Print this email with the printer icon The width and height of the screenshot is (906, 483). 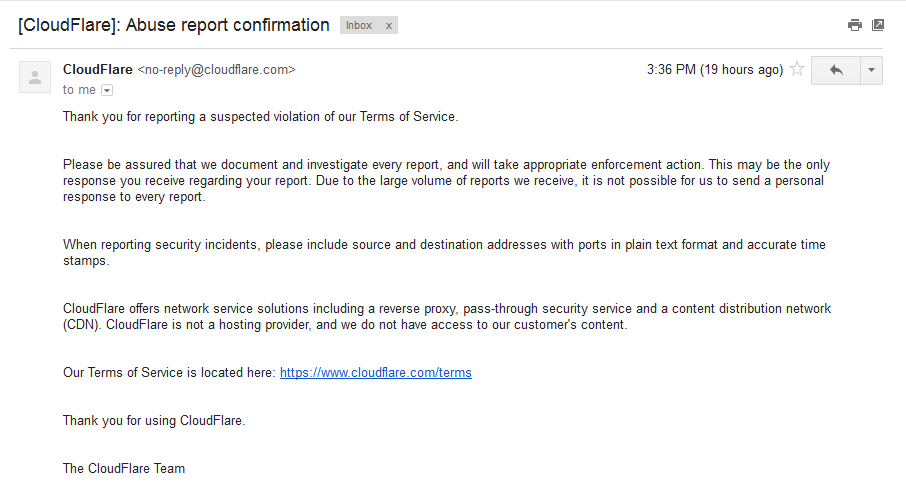[x=855, y=25]
